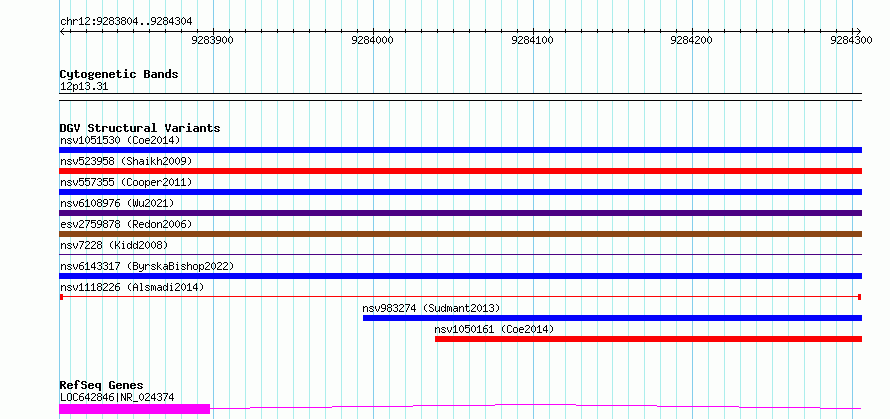The image size is (890, 419).
Task: Click the 9284300 ruler position label
Action: click(x=852, y=40)
